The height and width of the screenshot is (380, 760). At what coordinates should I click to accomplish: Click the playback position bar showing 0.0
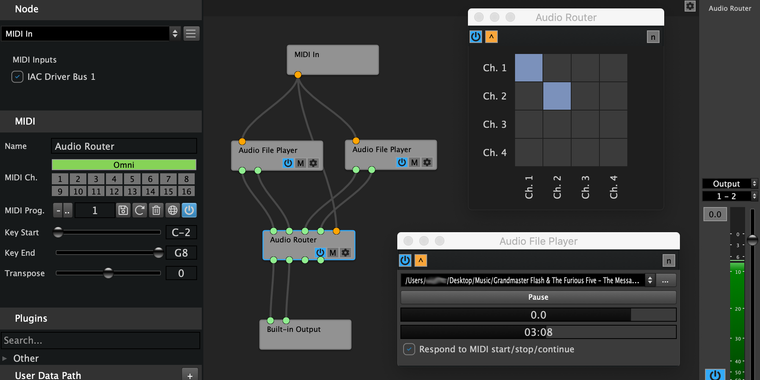538,315
